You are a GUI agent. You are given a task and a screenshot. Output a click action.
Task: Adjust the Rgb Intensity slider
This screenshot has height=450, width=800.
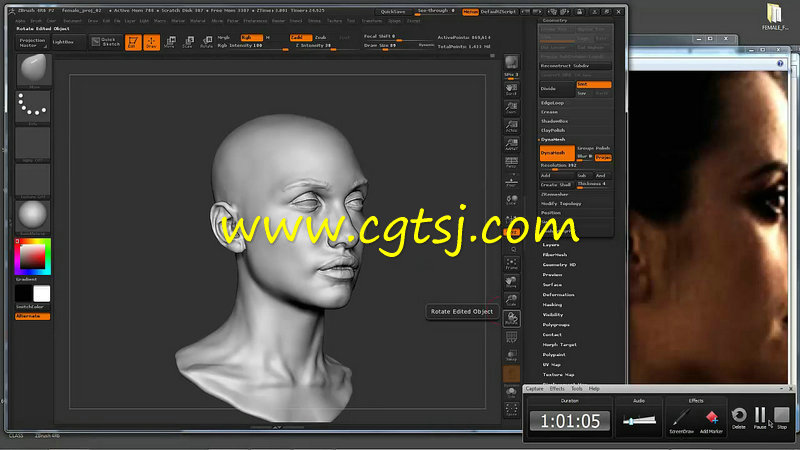coord(253,46)
